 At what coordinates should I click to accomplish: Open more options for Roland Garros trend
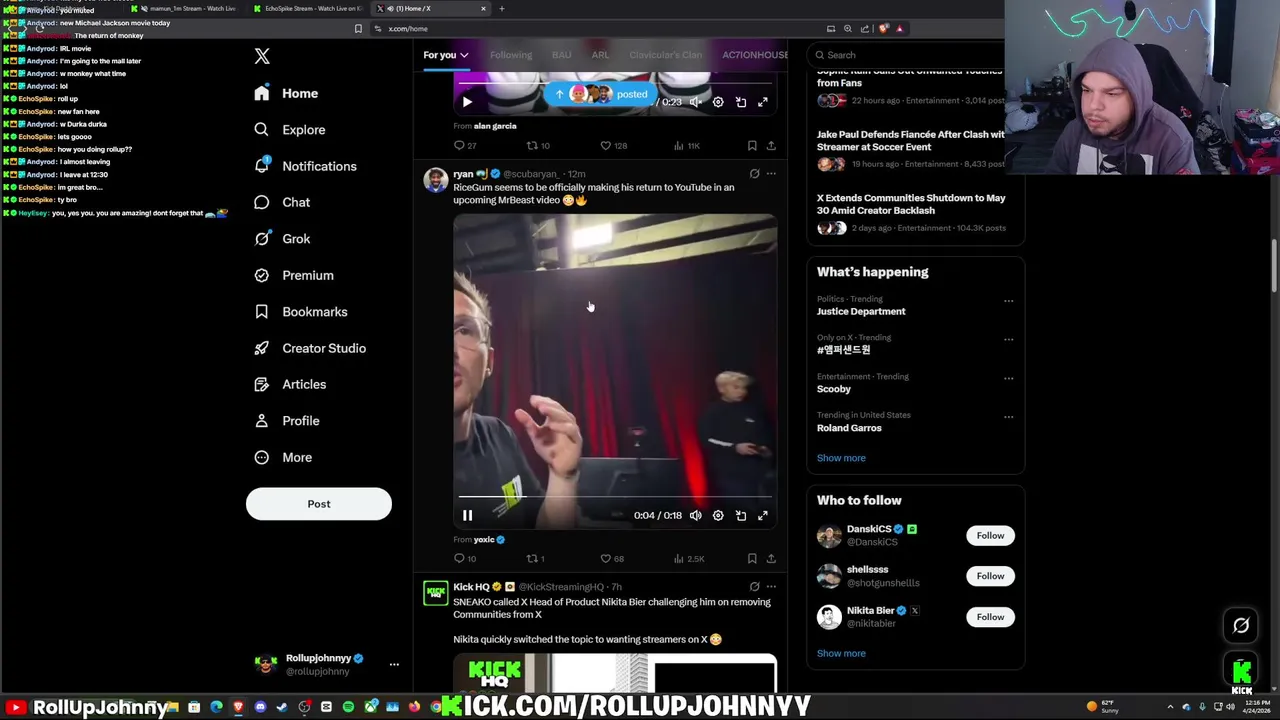(x=1008, y=417)
